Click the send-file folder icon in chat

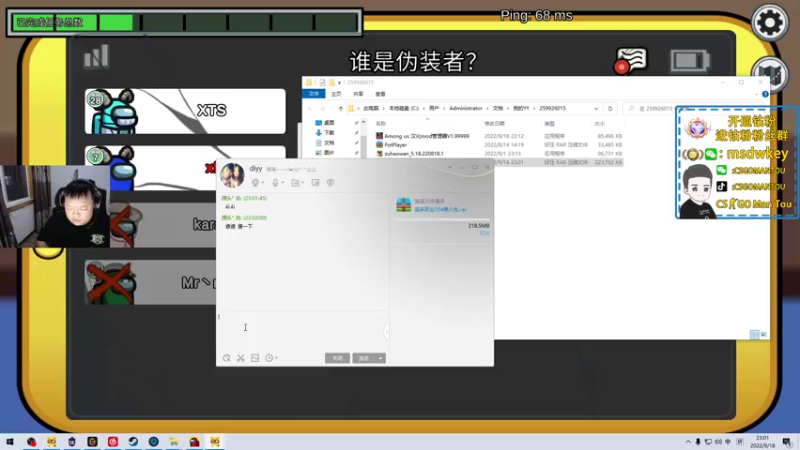[295, 183]
